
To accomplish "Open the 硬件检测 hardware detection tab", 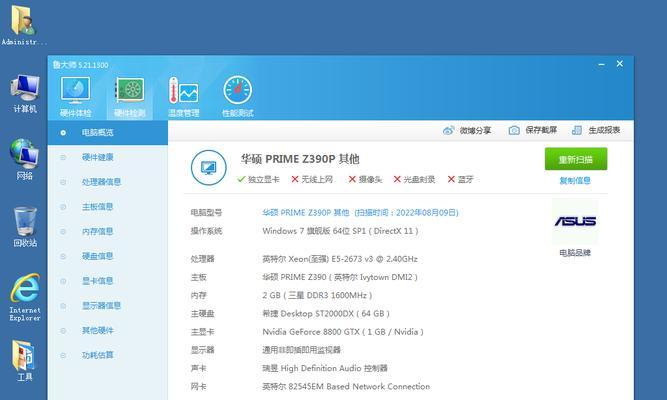I will point(129,97).
